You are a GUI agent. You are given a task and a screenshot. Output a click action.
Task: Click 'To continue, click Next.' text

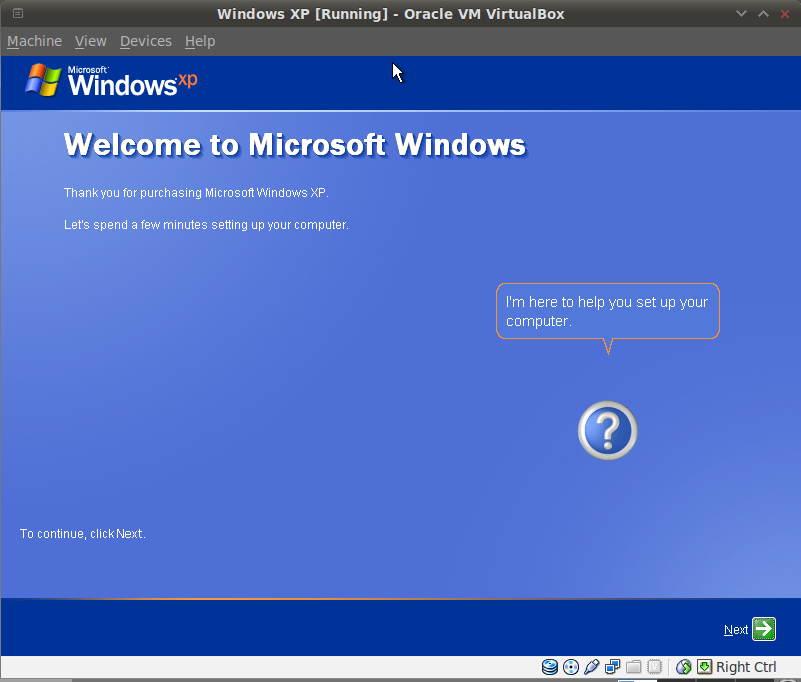83,534
